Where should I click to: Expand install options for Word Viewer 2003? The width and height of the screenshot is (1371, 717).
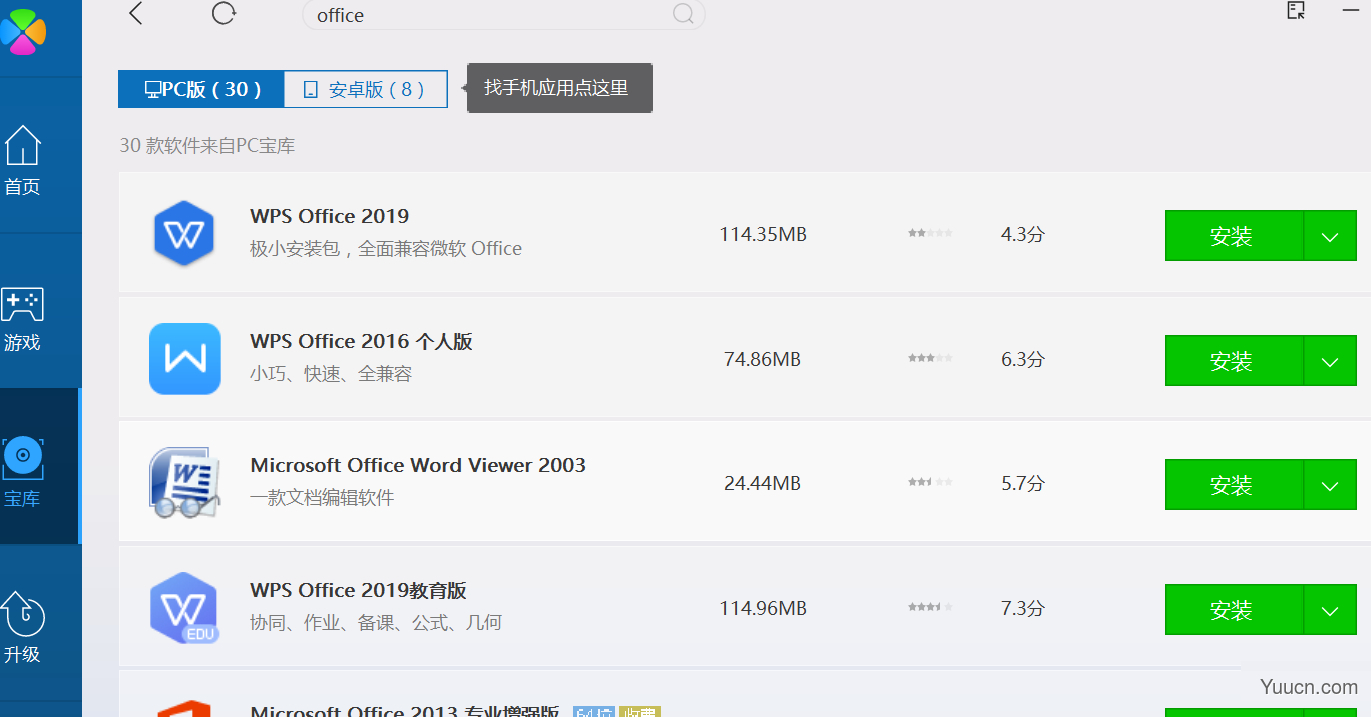pyautogui.click(x=1330, y=485)
